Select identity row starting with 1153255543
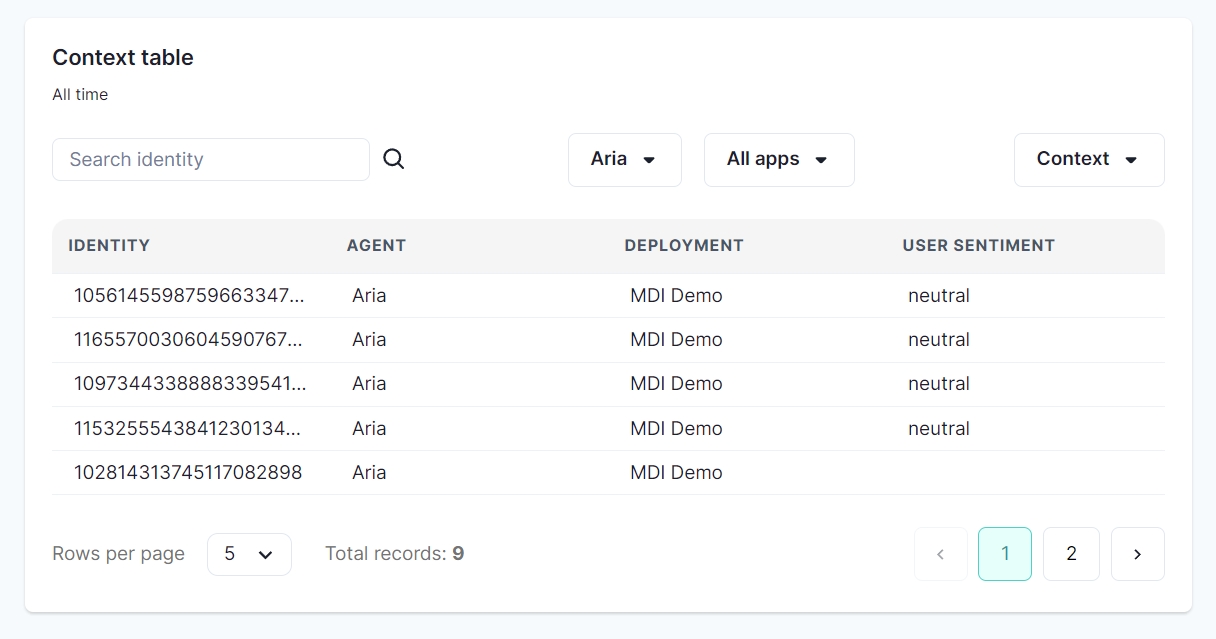 pyautogui.click(x=187, y=429)
